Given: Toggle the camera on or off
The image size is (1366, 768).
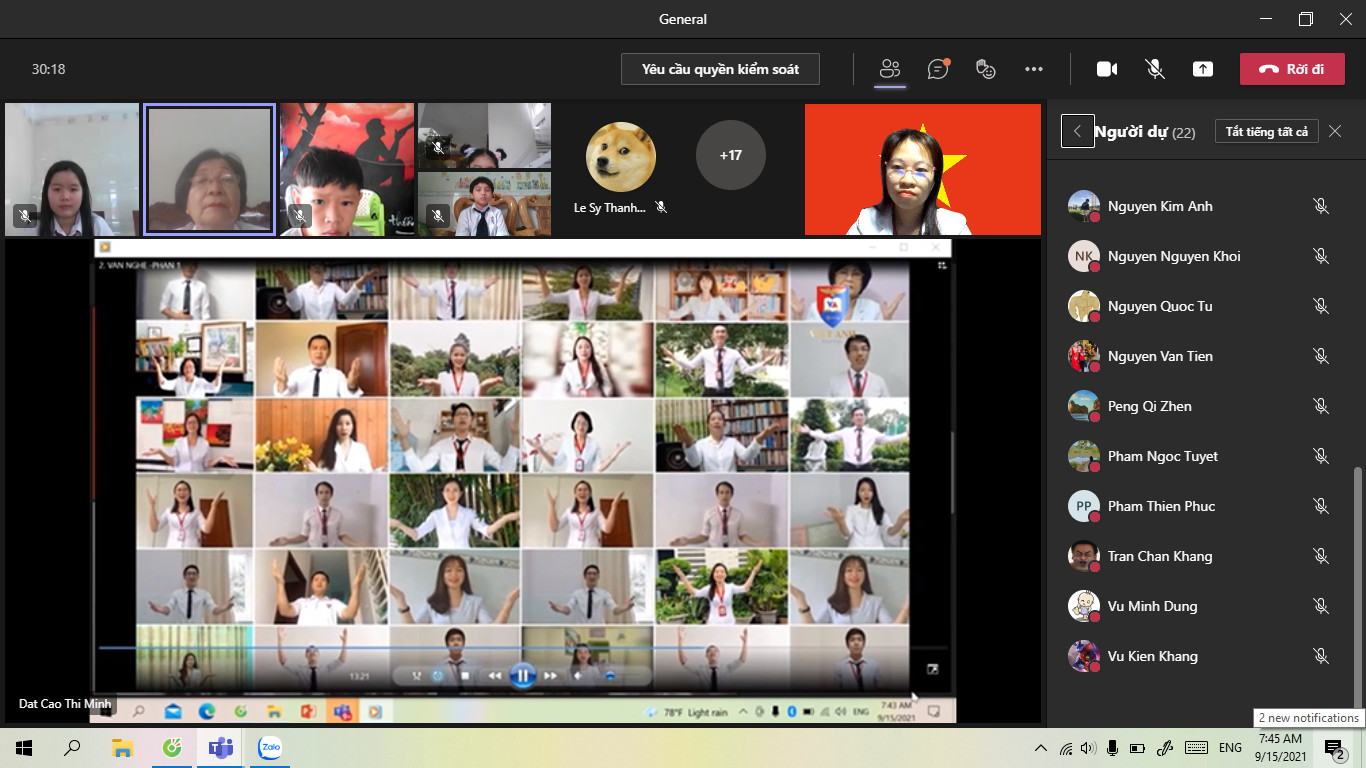Looking at the screenshot, I should (1106, 69).
